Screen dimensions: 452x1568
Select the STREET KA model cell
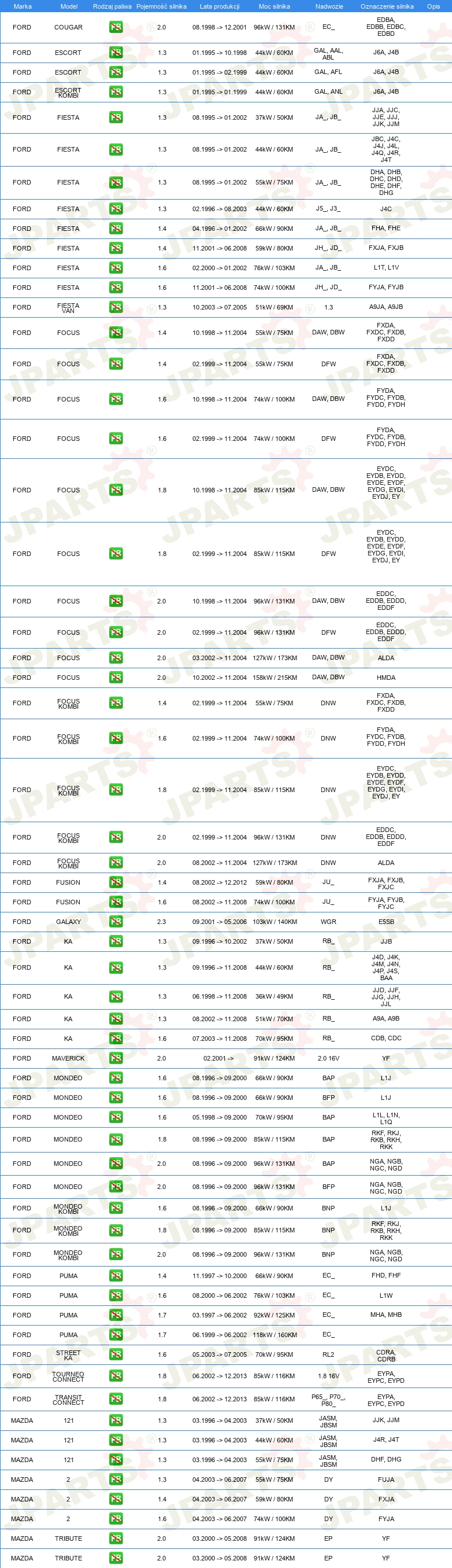(x=68, y=1355)
